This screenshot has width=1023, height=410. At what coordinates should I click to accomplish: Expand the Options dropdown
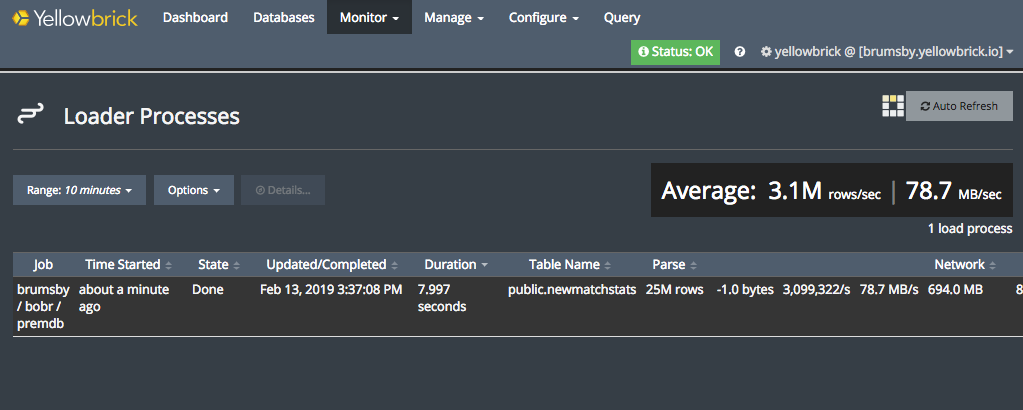193,190
